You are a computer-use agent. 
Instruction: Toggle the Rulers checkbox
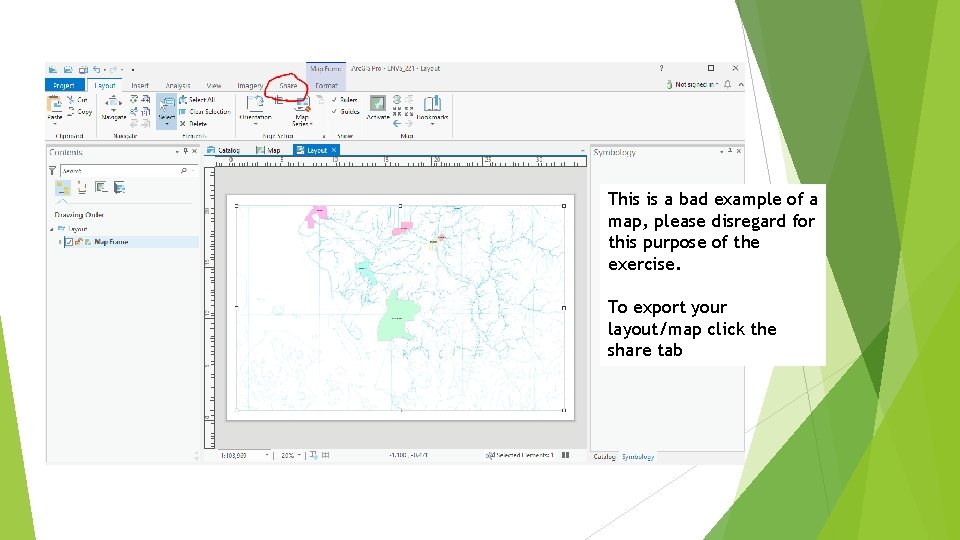click(345, 99)
